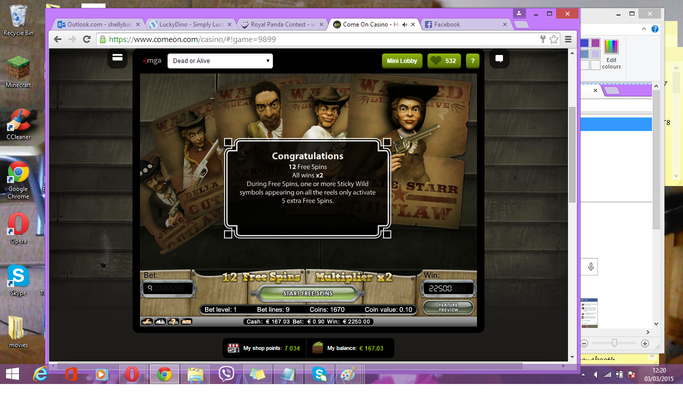683x400 pixels.
Task: Open Paint help question icon
Action: coord(655,29)
